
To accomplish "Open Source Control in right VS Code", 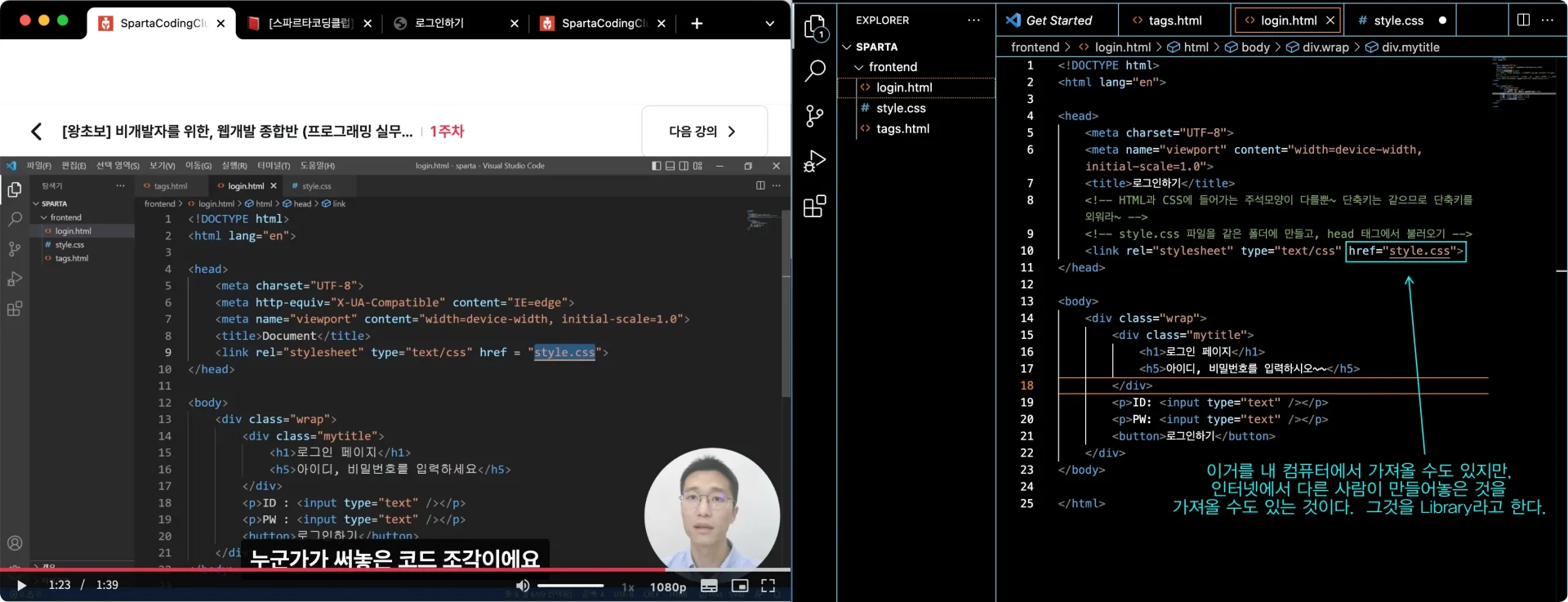I will pyautogui.click(x=815, y=115).
